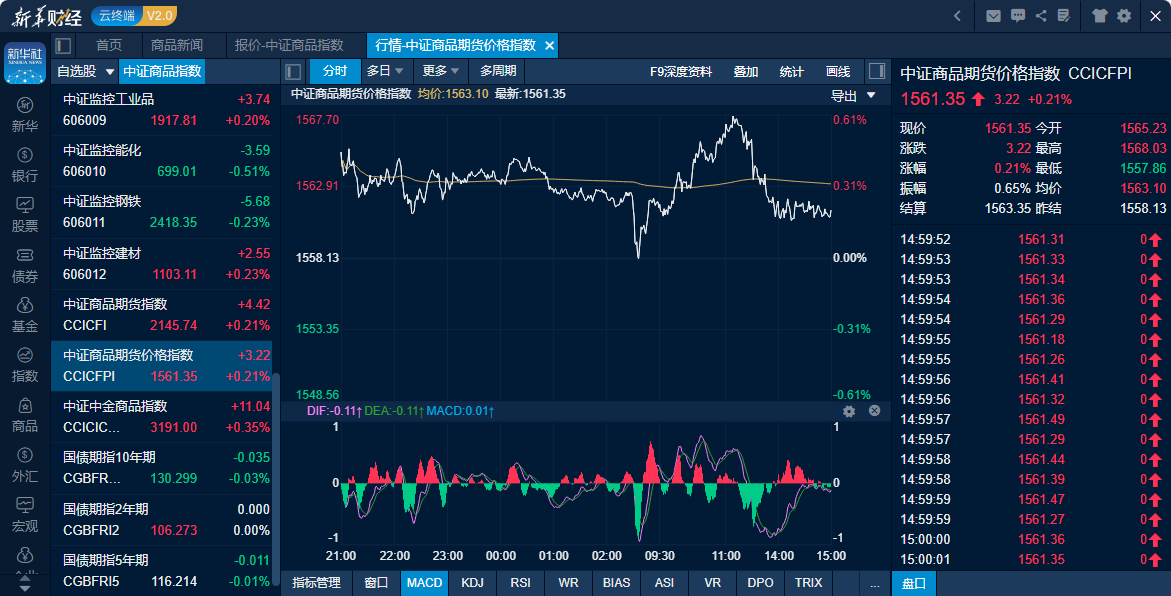Image resolution: width=1171 pixels, height=596 pixels.
Task: Open the mail envelope icon in title bar
Action: pos(993,16)
